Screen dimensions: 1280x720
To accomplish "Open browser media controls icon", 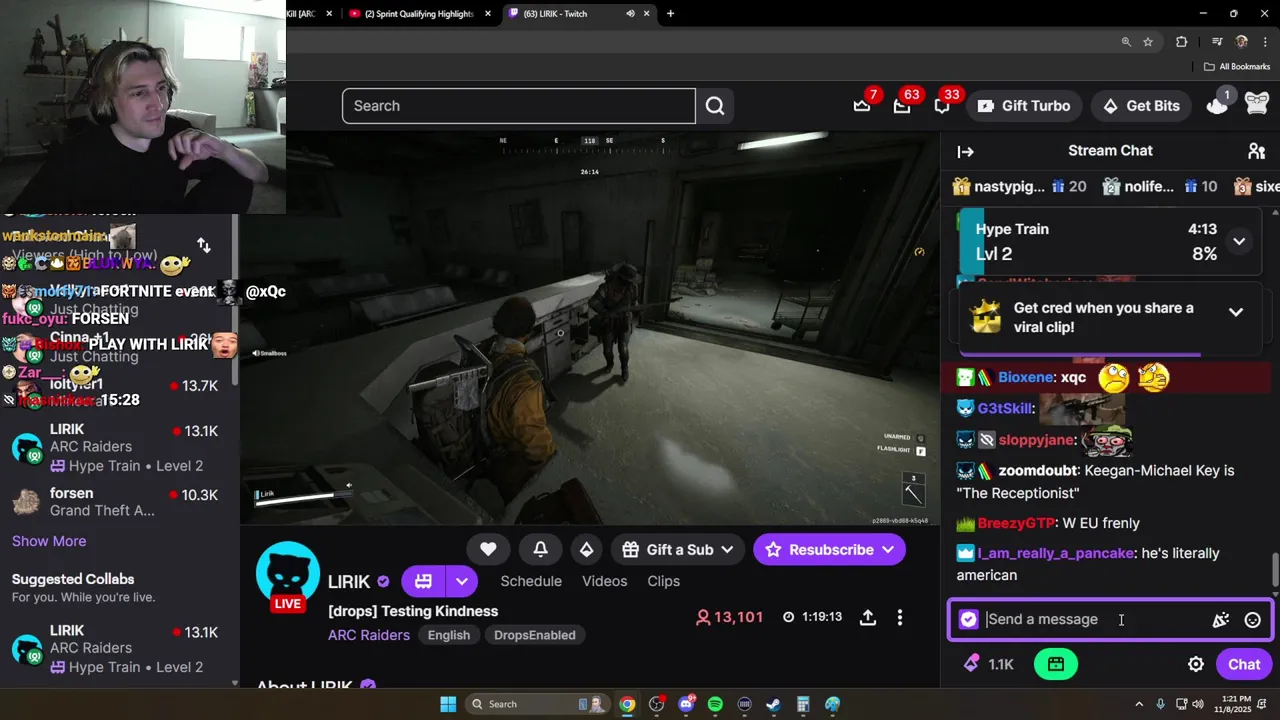I will pyautogui.click(x=1217, y=42).
